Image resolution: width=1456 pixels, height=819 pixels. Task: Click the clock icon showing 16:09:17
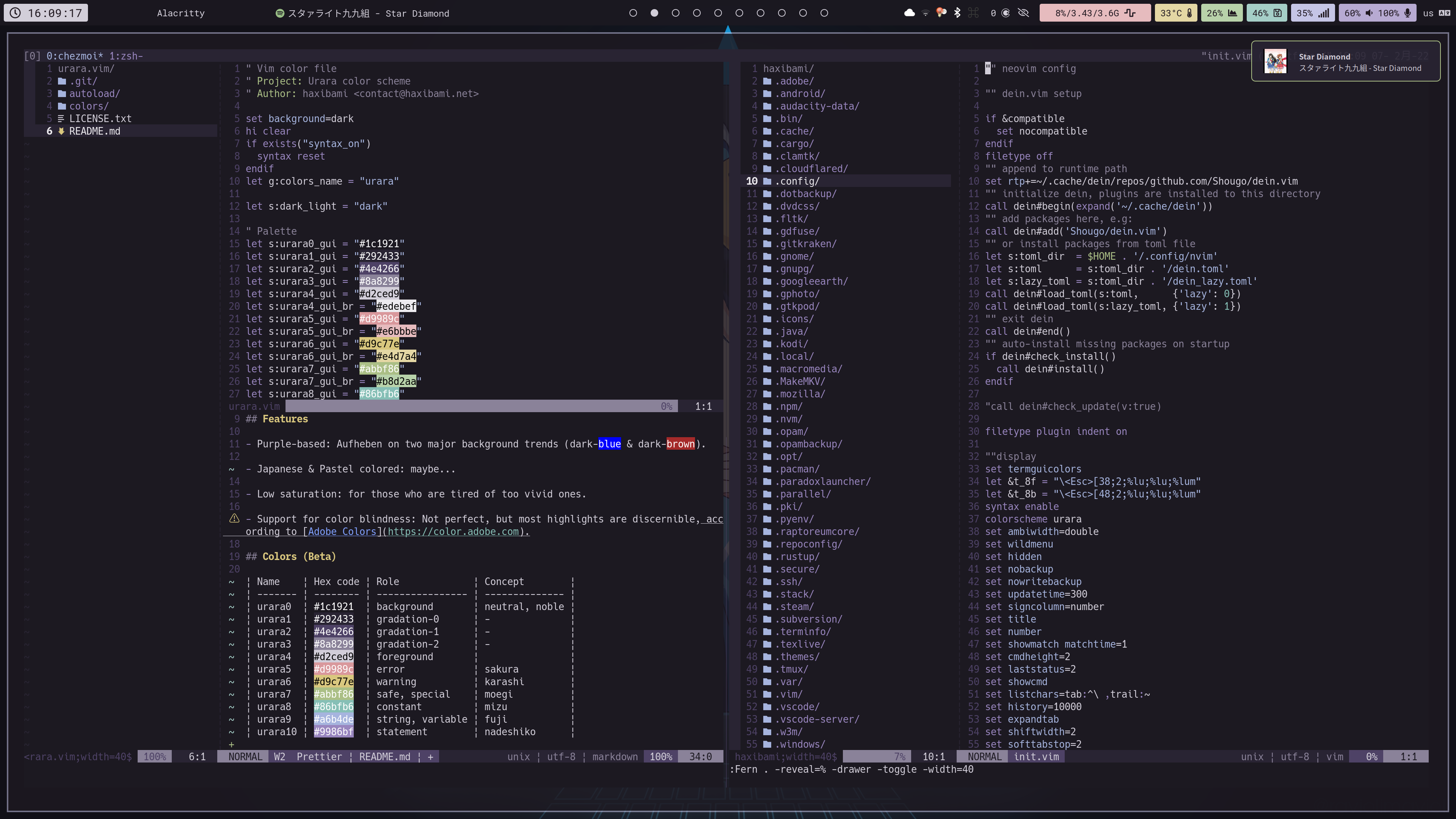point(15,13)
